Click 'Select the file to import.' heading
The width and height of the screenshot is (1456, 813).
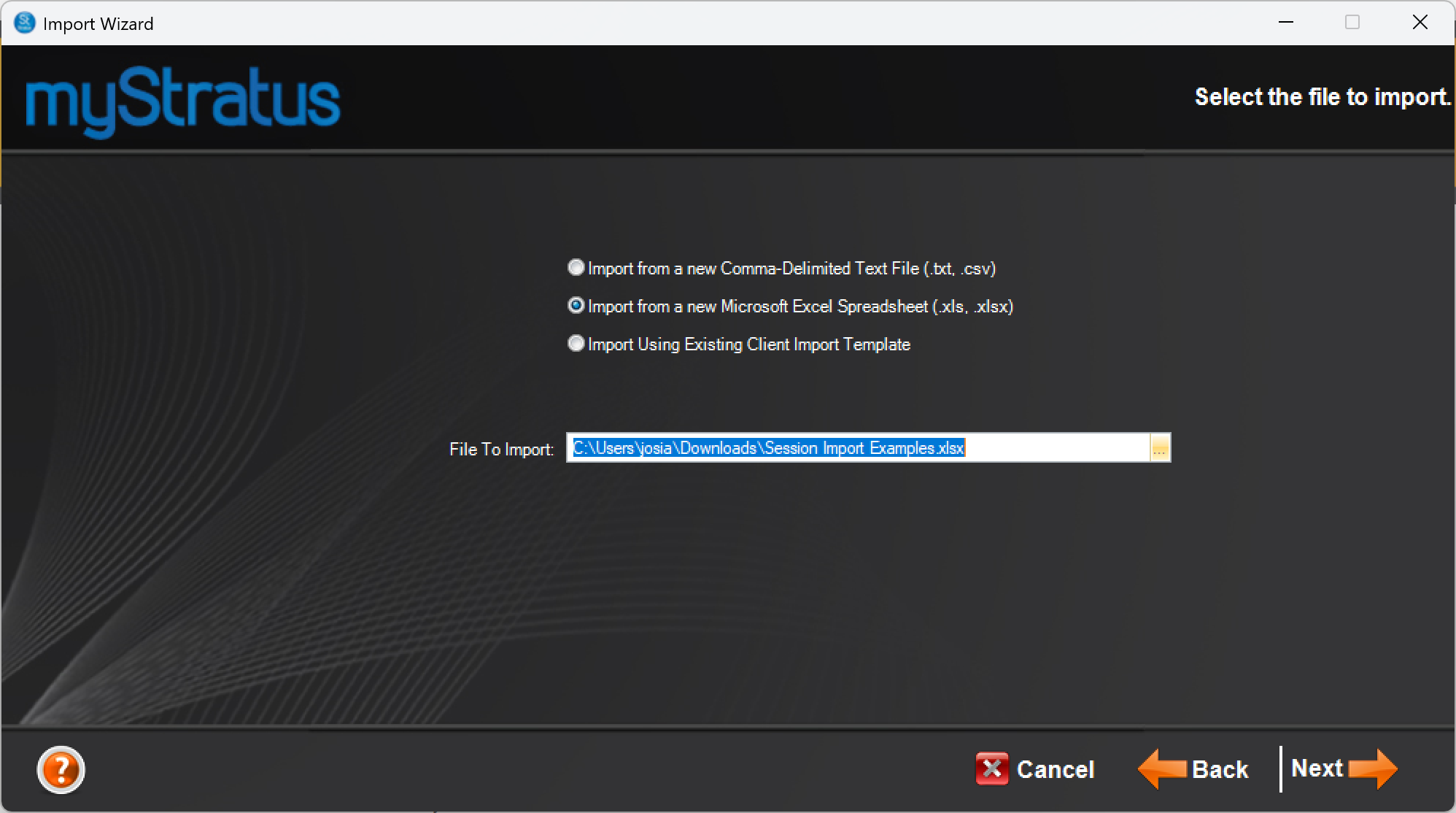(x=1323, y=97)
